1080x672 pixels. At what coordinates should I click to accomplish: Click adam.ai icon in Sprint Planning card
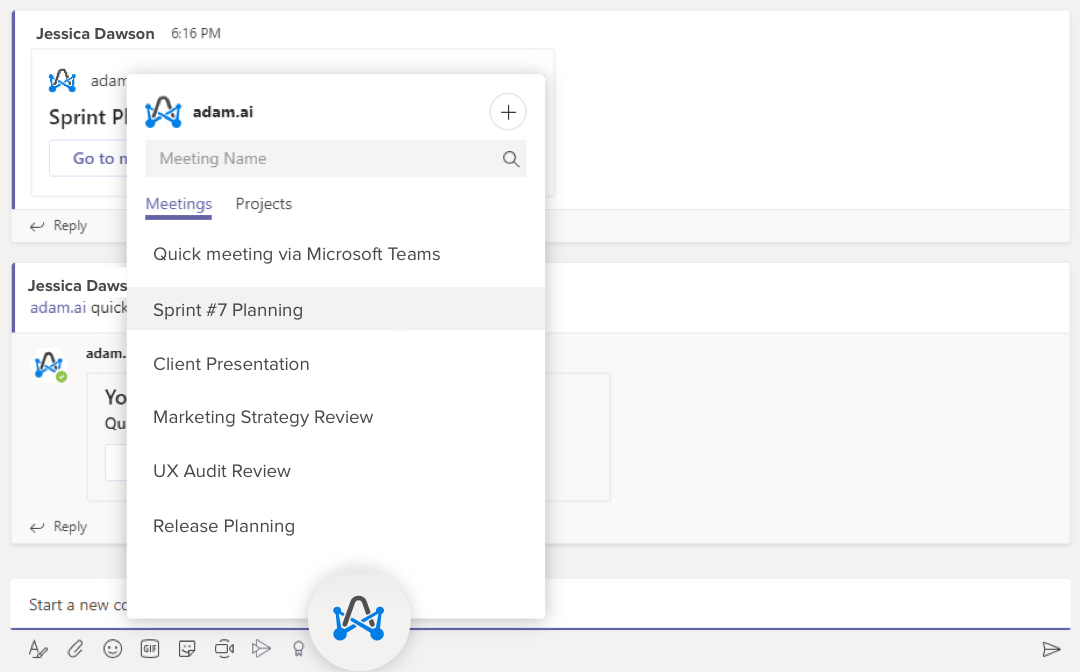(62, 81)
